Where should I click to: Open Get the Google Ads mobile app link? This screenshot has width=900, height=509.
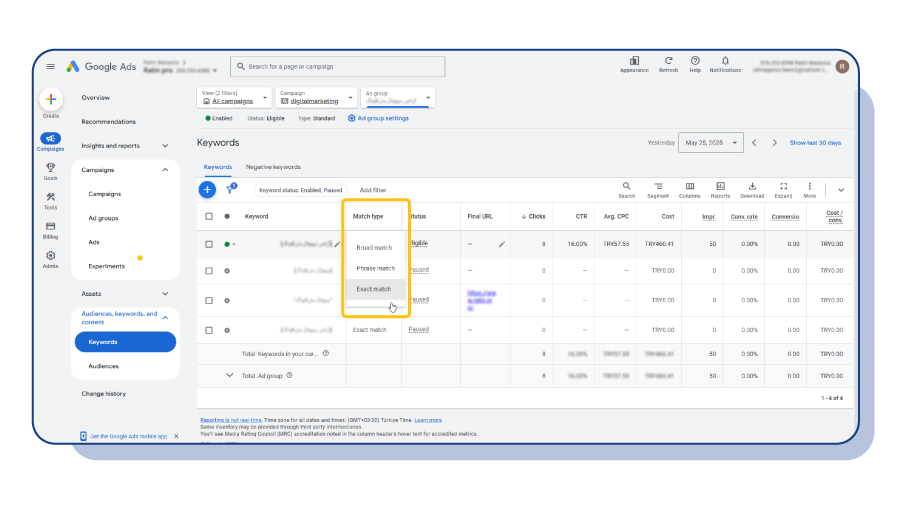click(x=129, y=437)
